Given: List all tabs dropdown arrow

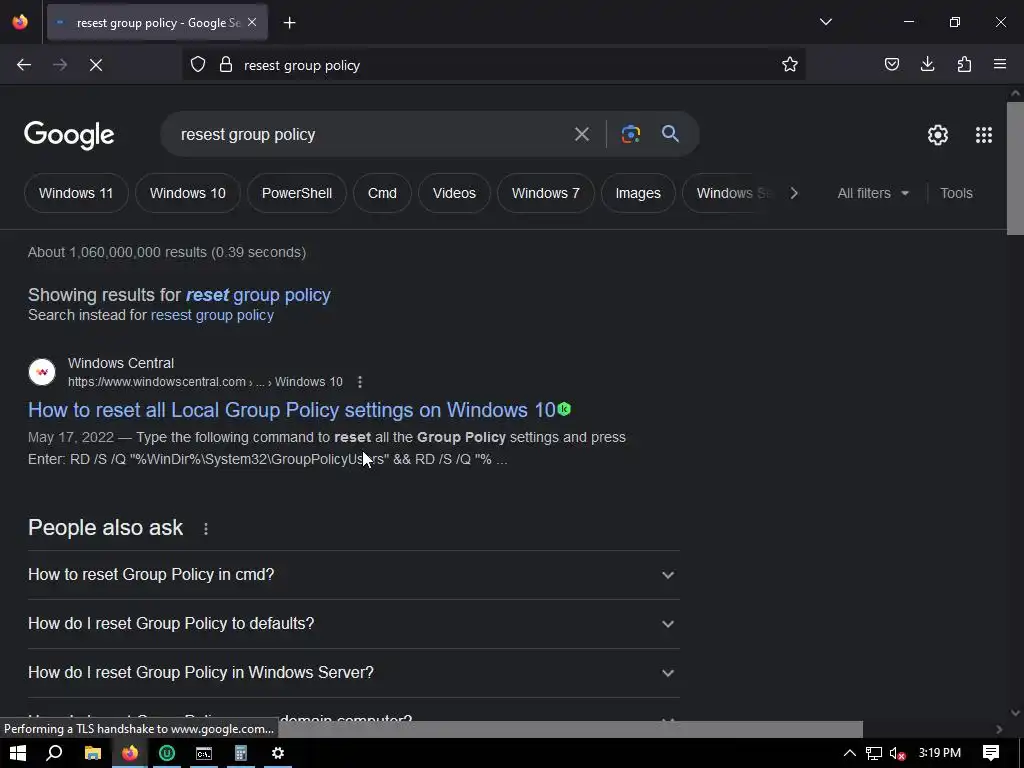Looking at the screenshot, I should tap(825, 22).
